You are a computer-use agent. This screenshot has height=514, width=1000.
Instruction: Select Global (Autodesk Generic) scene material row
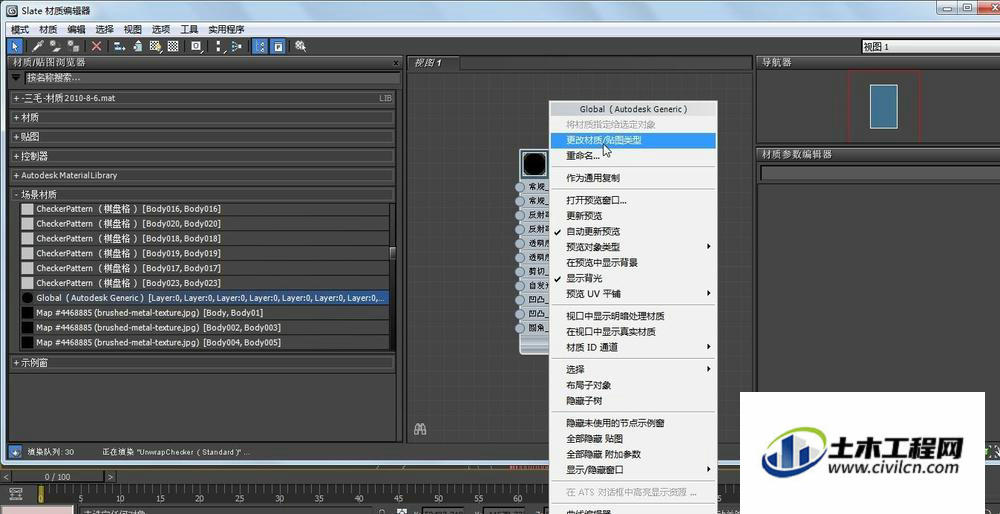tap(204, 298)
